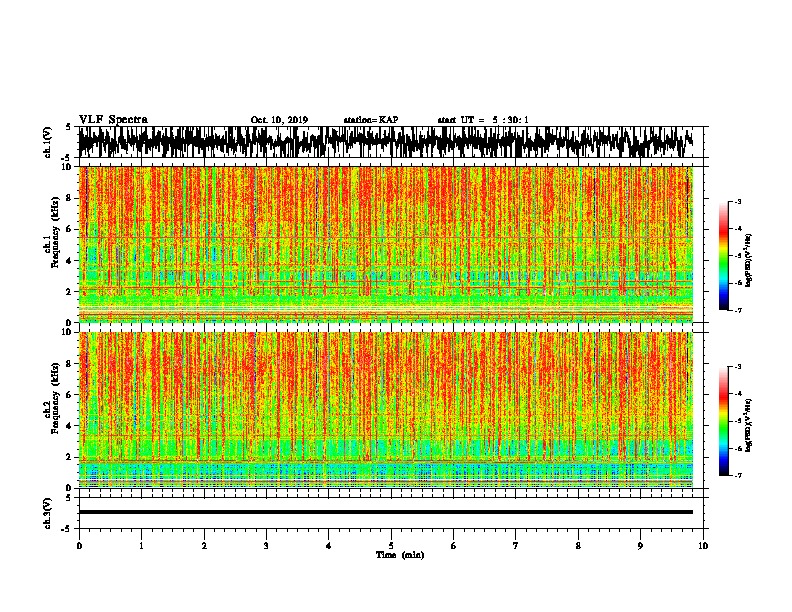Click the "ch.3(V)" axis label
792x612 pixels.
(x=48, y=514)
